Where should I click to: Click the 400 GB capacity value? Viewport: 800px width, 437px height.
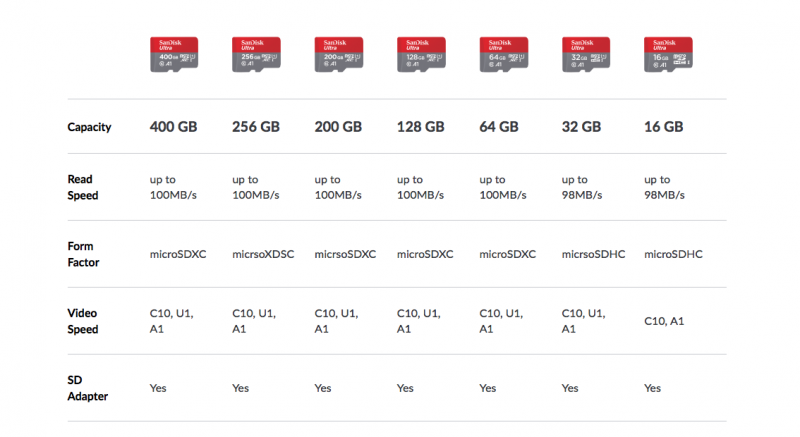click(x=173, y=126)
